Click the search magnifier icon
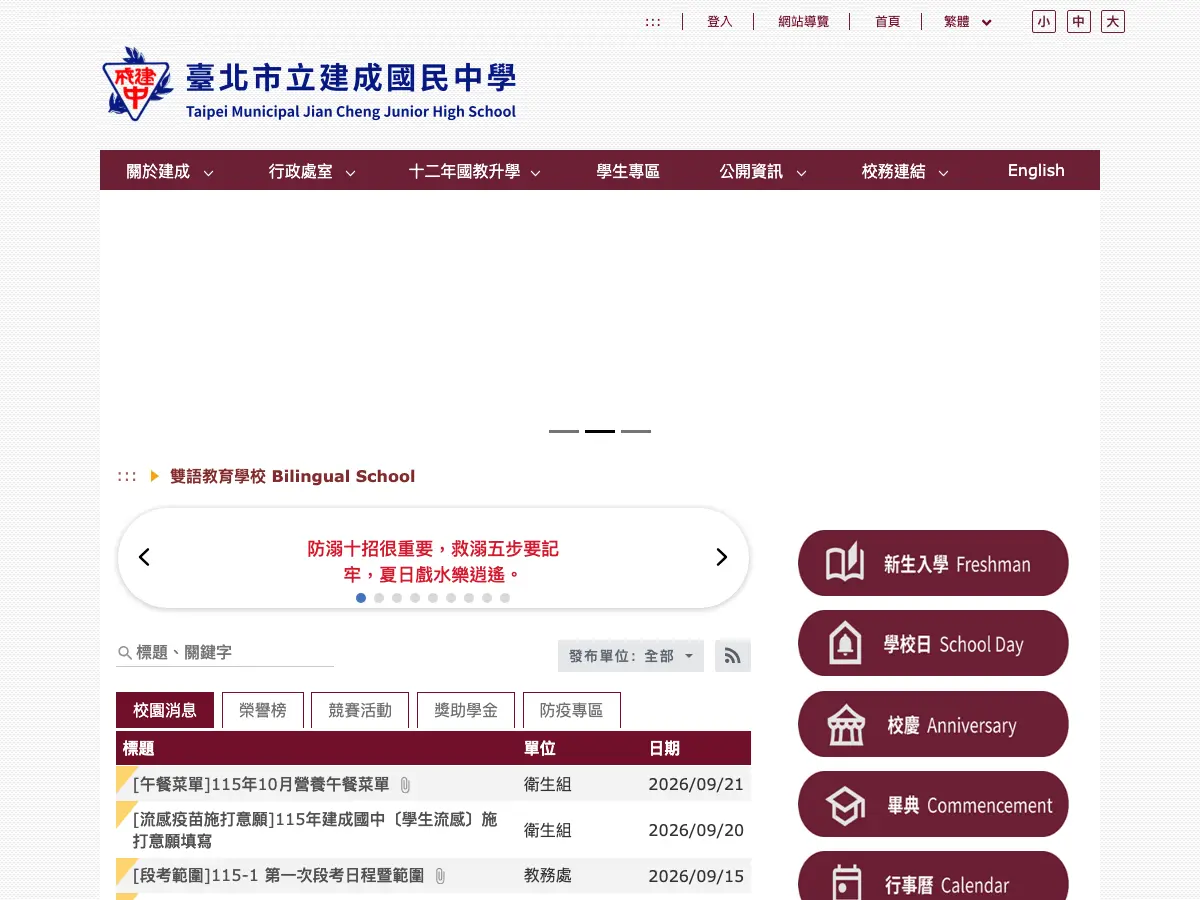Screen dimensions: 1200x900 (125, 653)
